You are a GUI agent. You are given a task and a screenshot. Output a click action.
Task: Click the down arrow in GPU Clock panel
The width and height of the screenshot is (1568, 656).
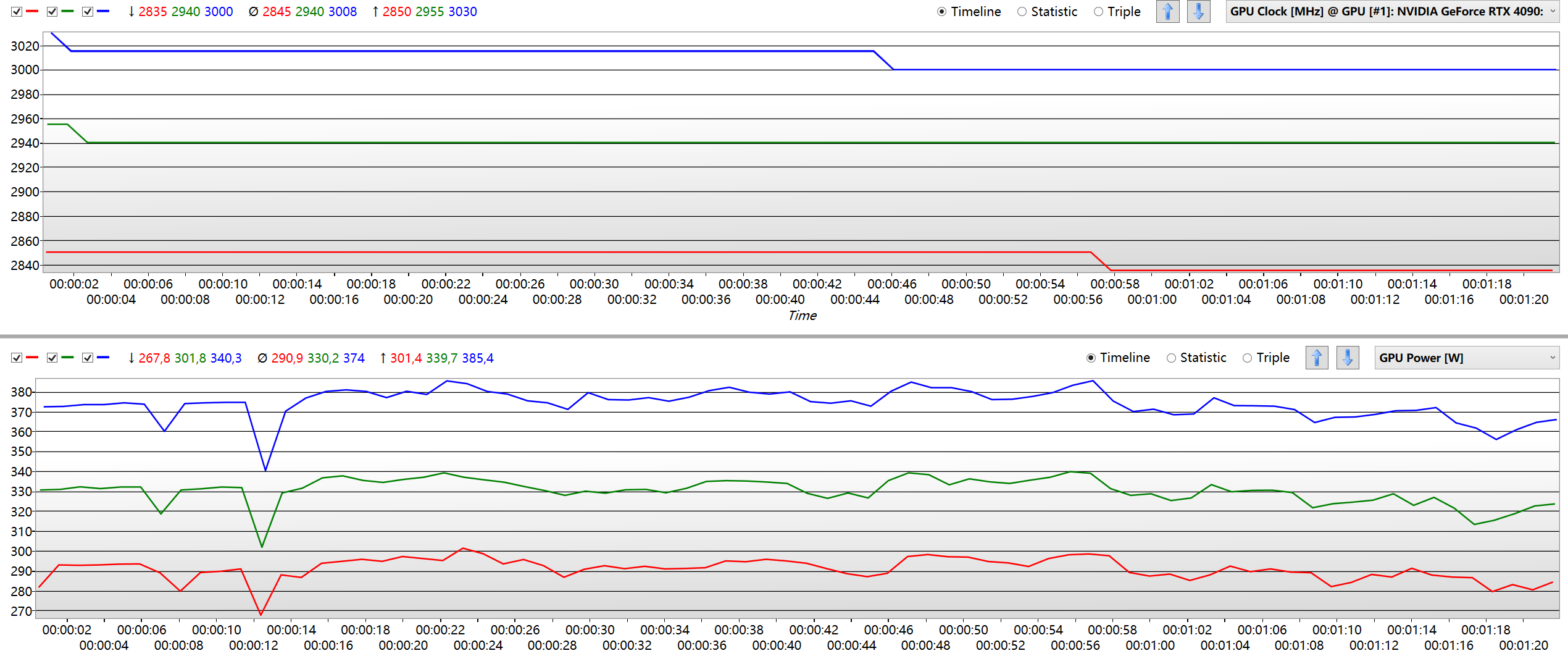[1198, 12]
